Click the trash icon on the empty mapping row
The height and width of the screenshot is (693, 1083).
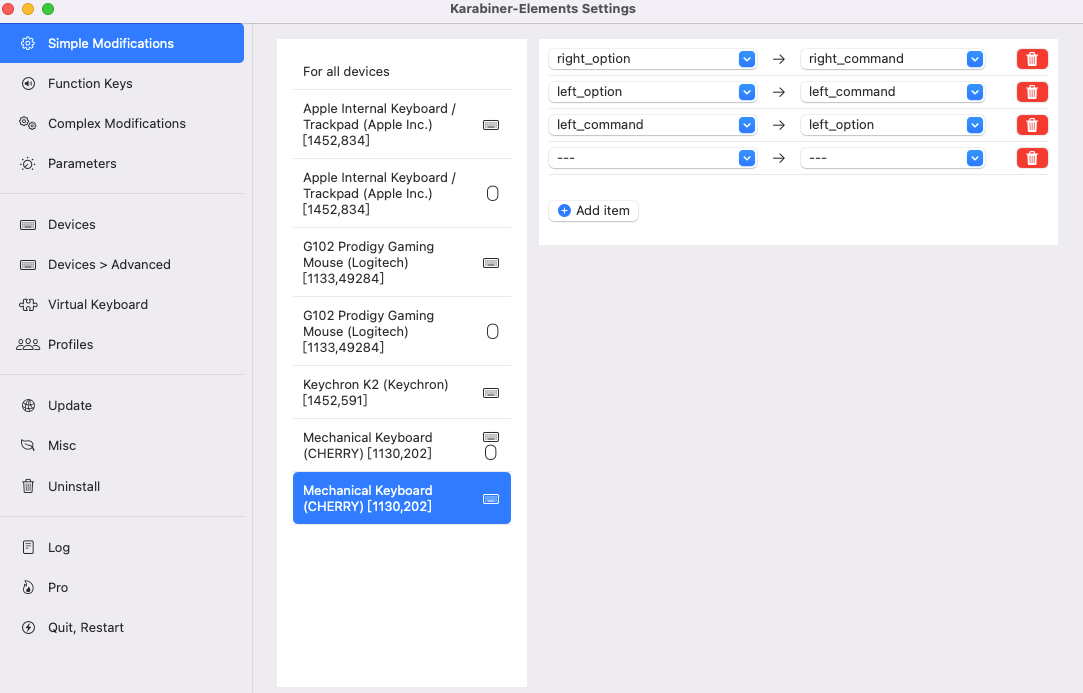click(x=1032, y=158)
